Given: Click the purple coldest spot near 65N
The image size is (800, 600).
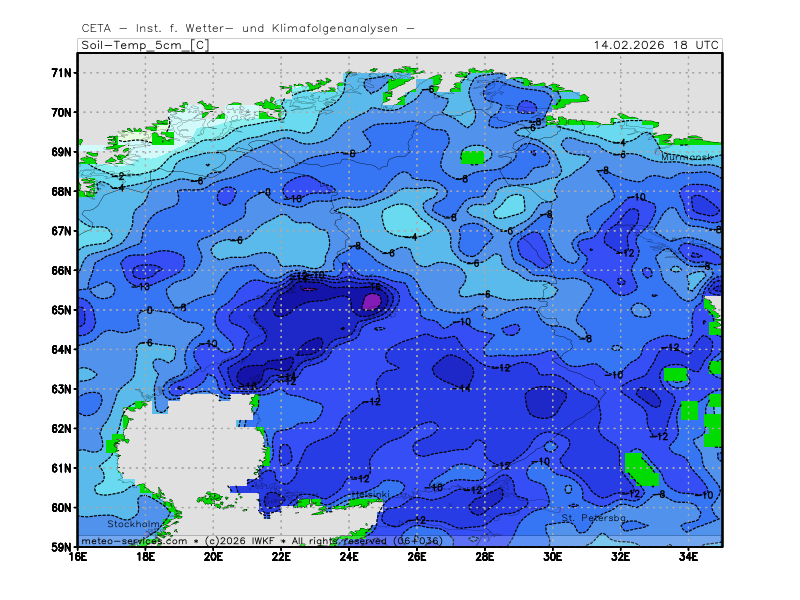Looking at the screenshot, I should [371, 300].
